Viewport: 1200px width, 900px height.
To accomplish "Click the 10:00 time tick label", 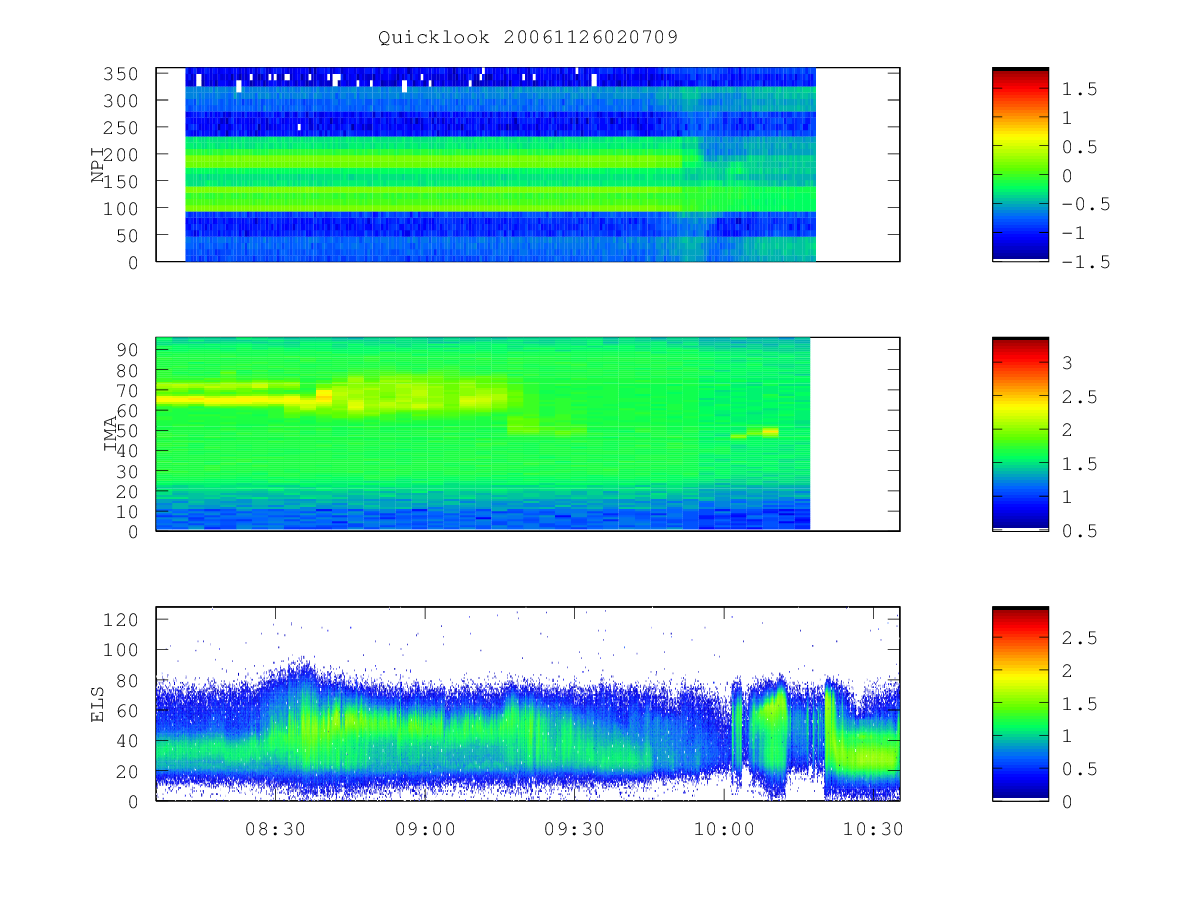I will [724, 829].
